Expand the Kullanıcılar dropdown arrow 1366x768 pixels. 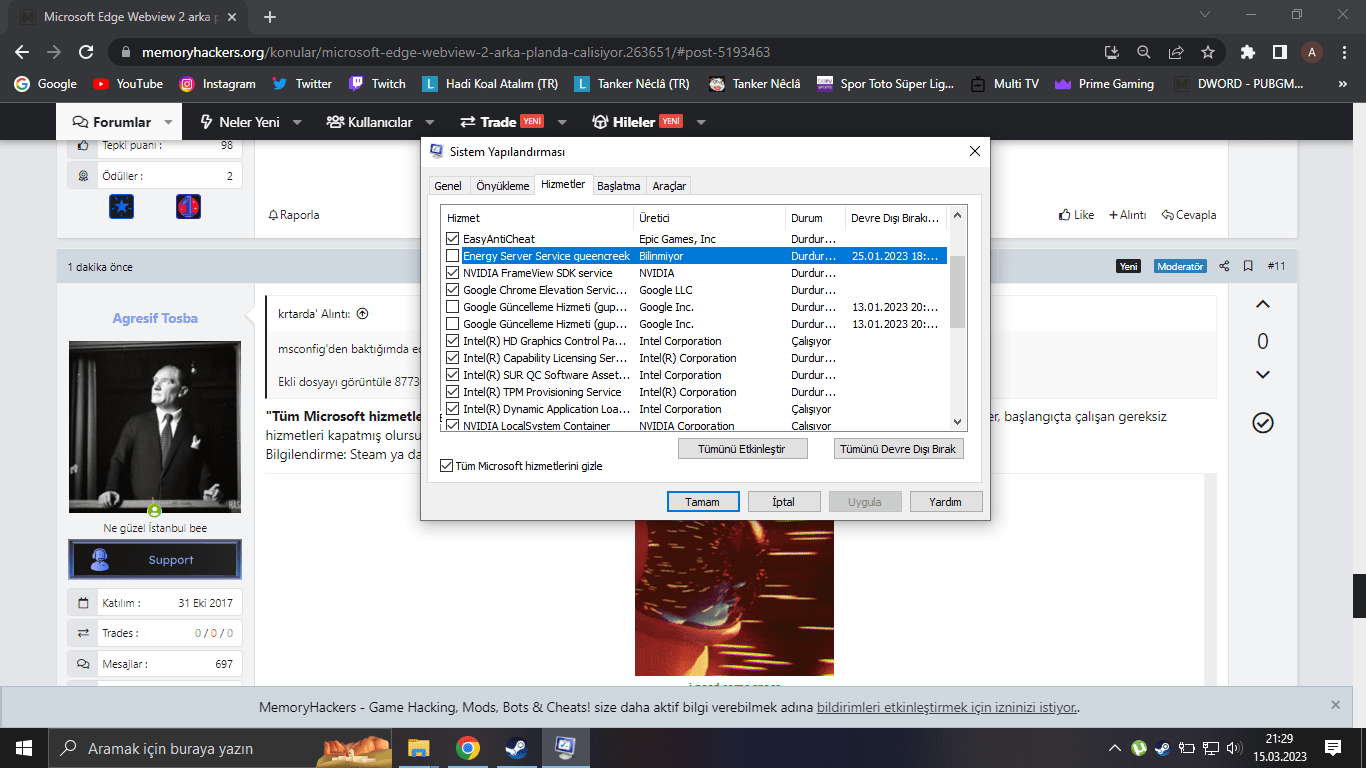[430, 122]
